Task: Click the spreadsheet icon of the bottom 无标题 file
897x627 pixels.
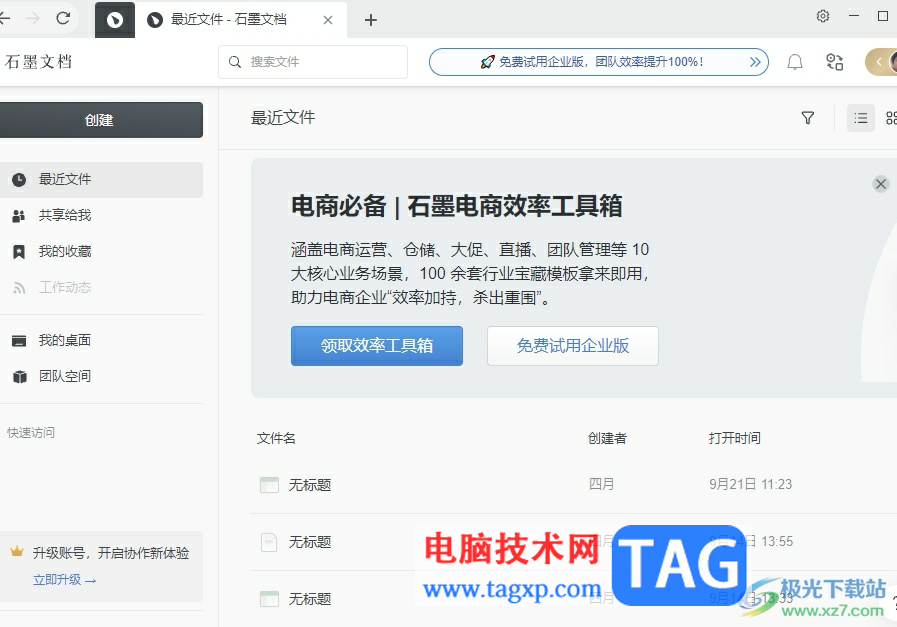Action: tap(269, 599)
